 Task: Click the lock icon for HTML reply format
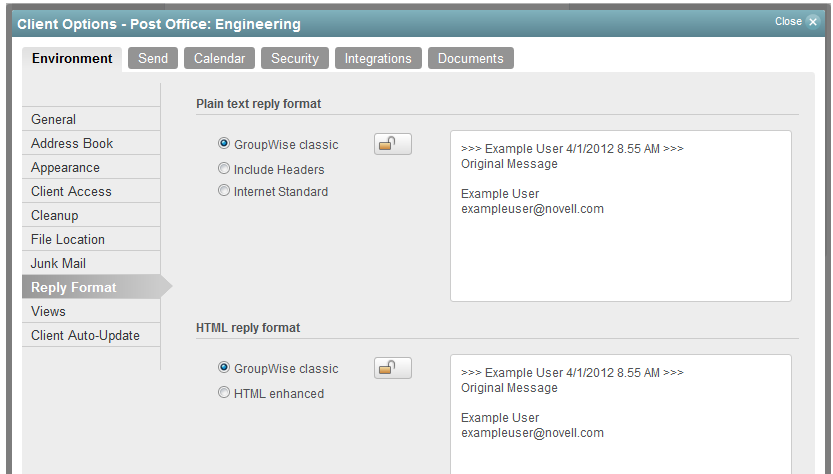392,369
